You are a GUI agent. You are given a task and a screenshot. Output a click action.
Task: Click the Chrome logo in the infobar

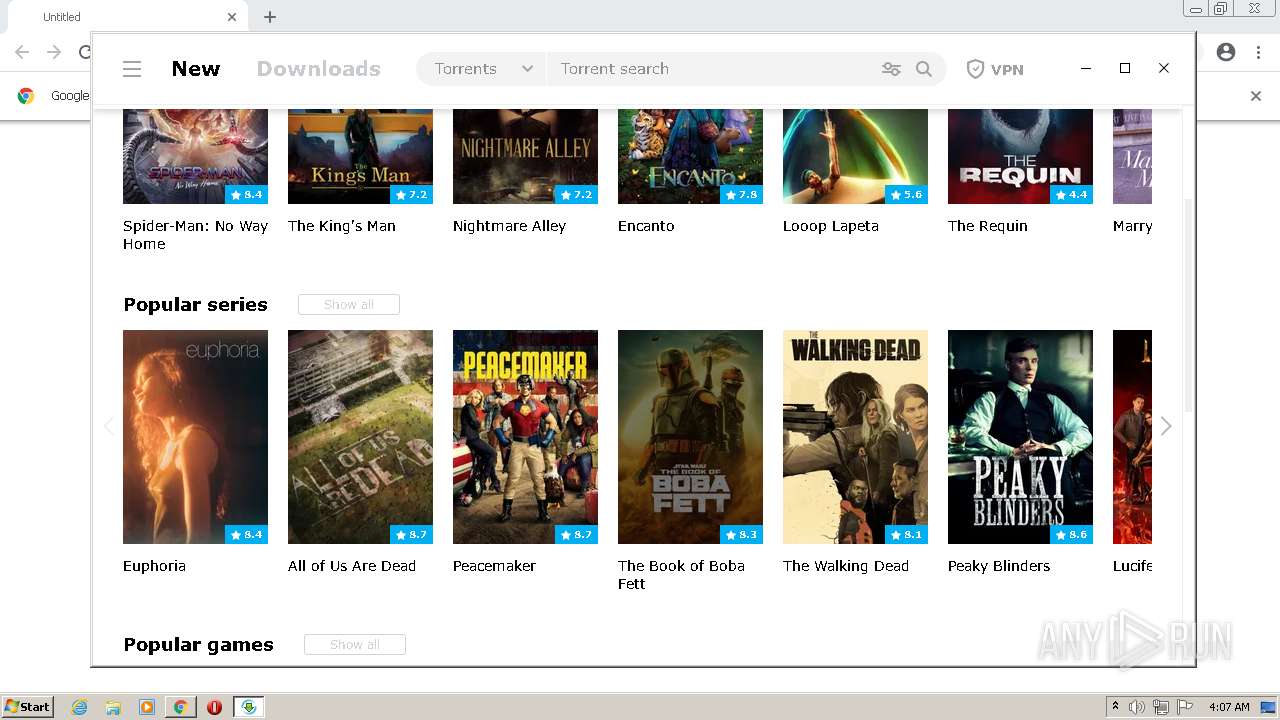pos(26,96)
